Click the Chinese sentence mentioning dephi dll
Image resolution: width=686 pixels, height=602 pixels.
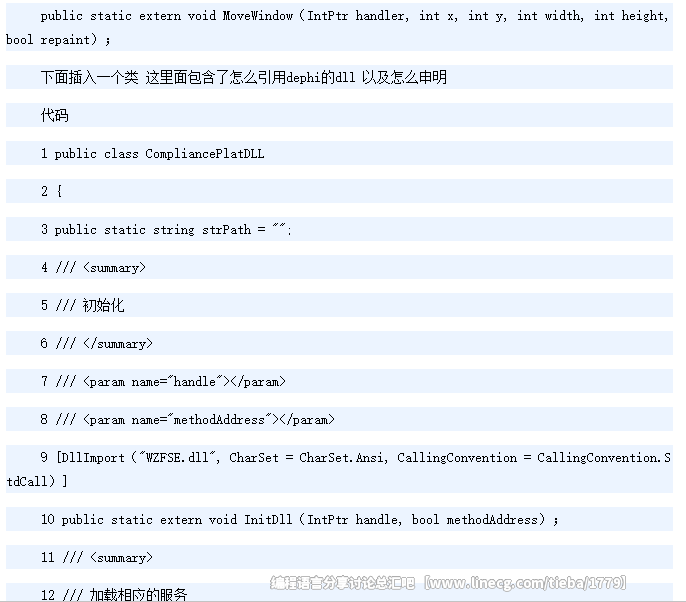[x=243, y=78]
